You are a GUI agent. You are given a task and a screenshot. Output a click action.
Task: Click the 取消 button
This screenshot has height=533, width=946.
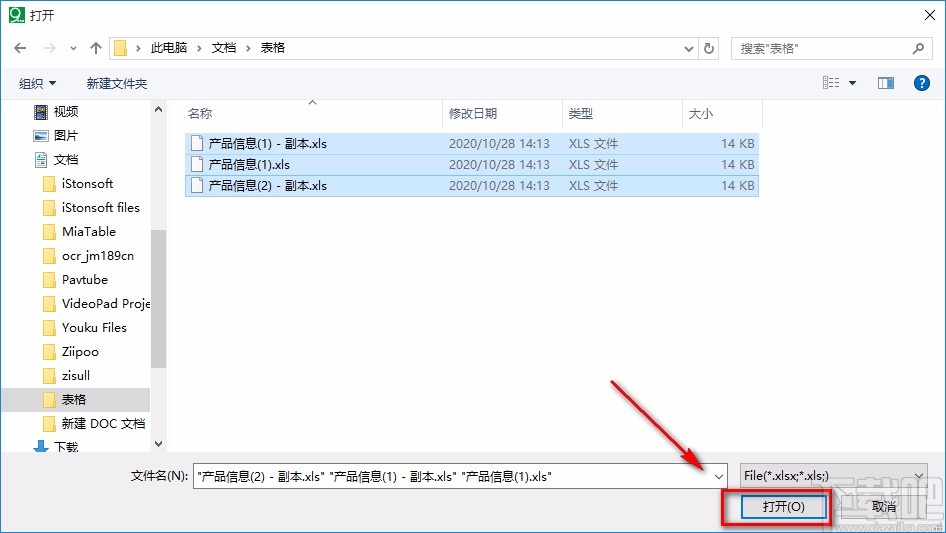tap(884, 506)
